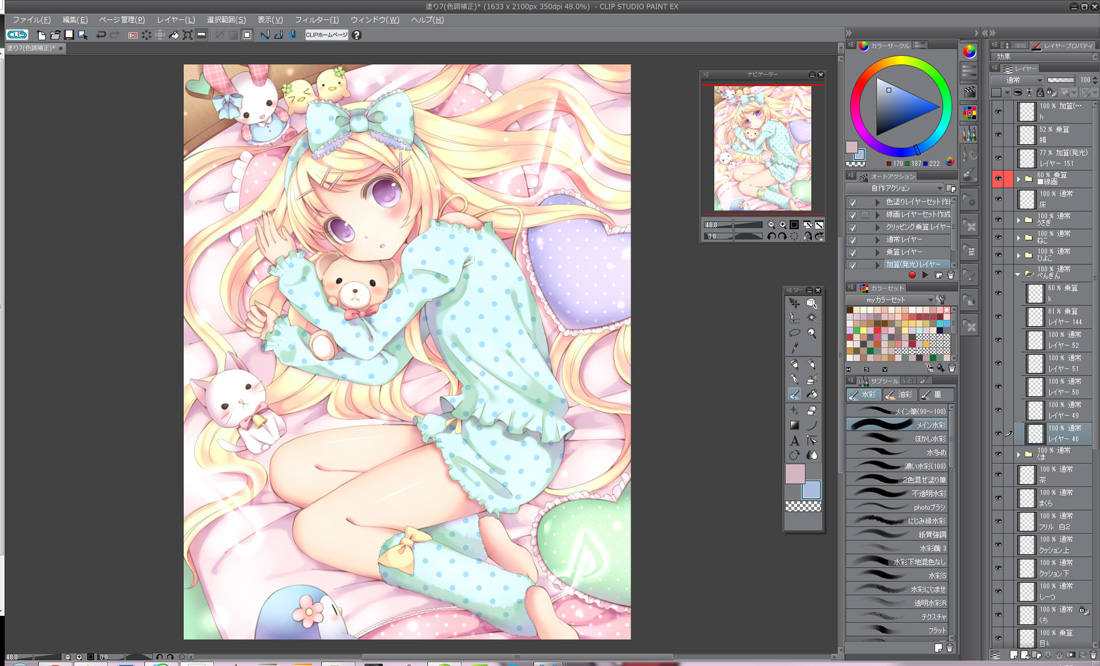The image size is (1100, 666).
Task: Click the wrench icon beside myカラーセット
Action: [941, 300]
